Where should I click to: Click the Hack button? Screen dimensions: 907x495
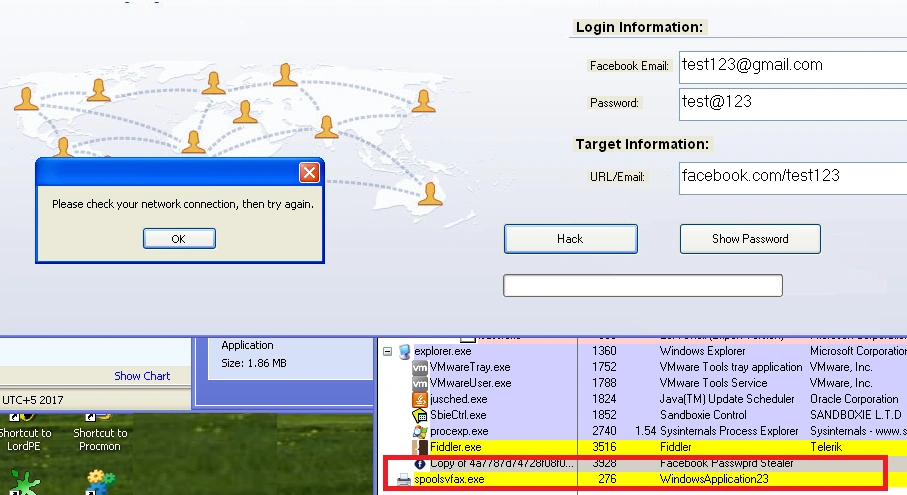pos(570,239)
